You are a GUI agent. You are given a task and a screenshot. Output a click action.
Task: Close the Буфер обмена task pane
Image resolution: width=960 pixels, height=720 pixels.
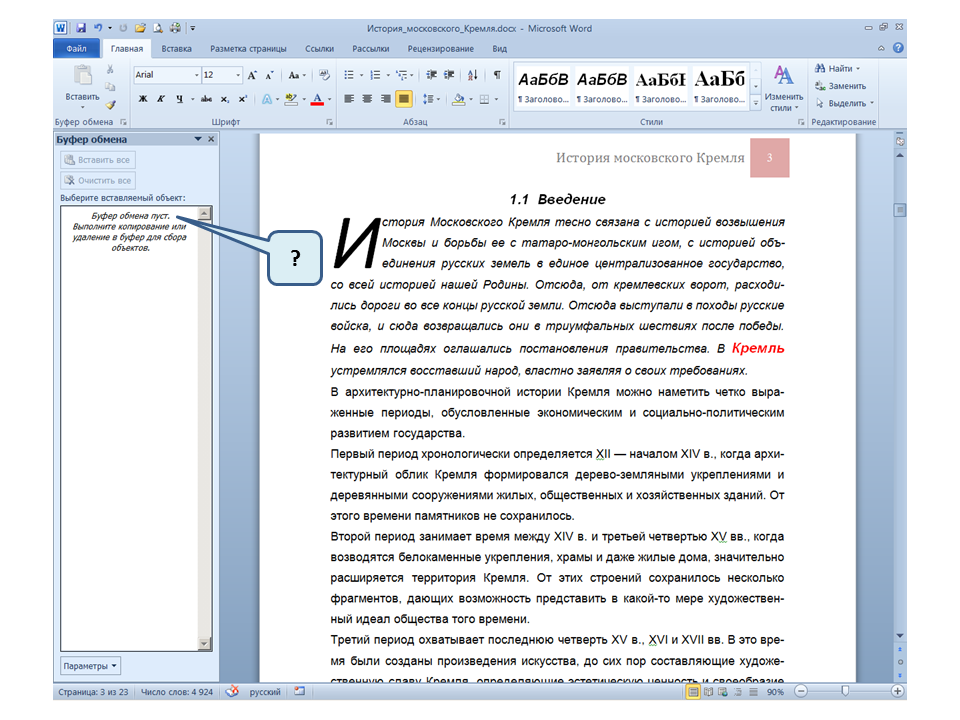pyautogui.click(x=211, y=140)
